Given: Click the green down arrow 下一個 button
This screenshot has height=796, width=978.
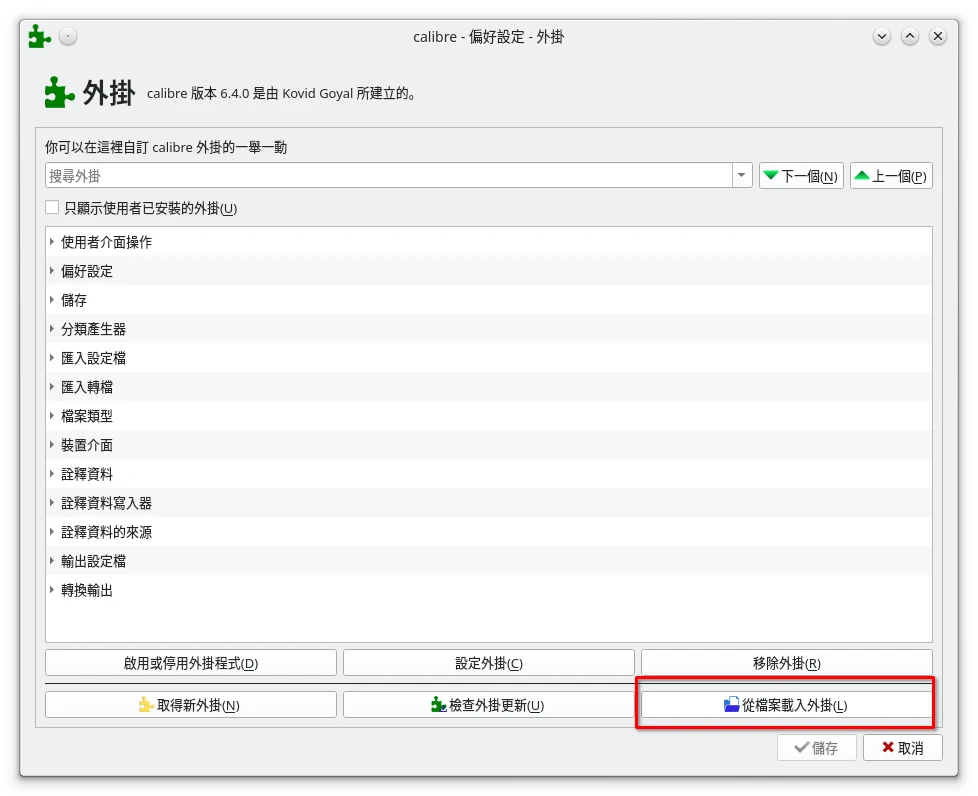Looking at the screenshot, I should click(x=801, y=176).
